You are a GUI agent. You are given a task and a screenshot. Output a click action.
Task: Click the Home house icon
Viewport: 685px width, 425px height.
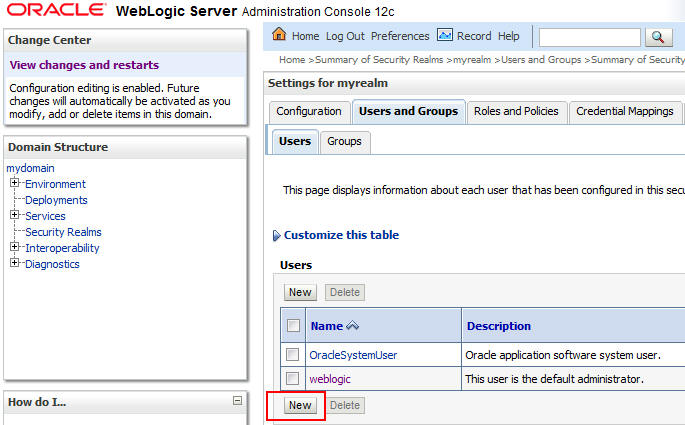(279, 34)
